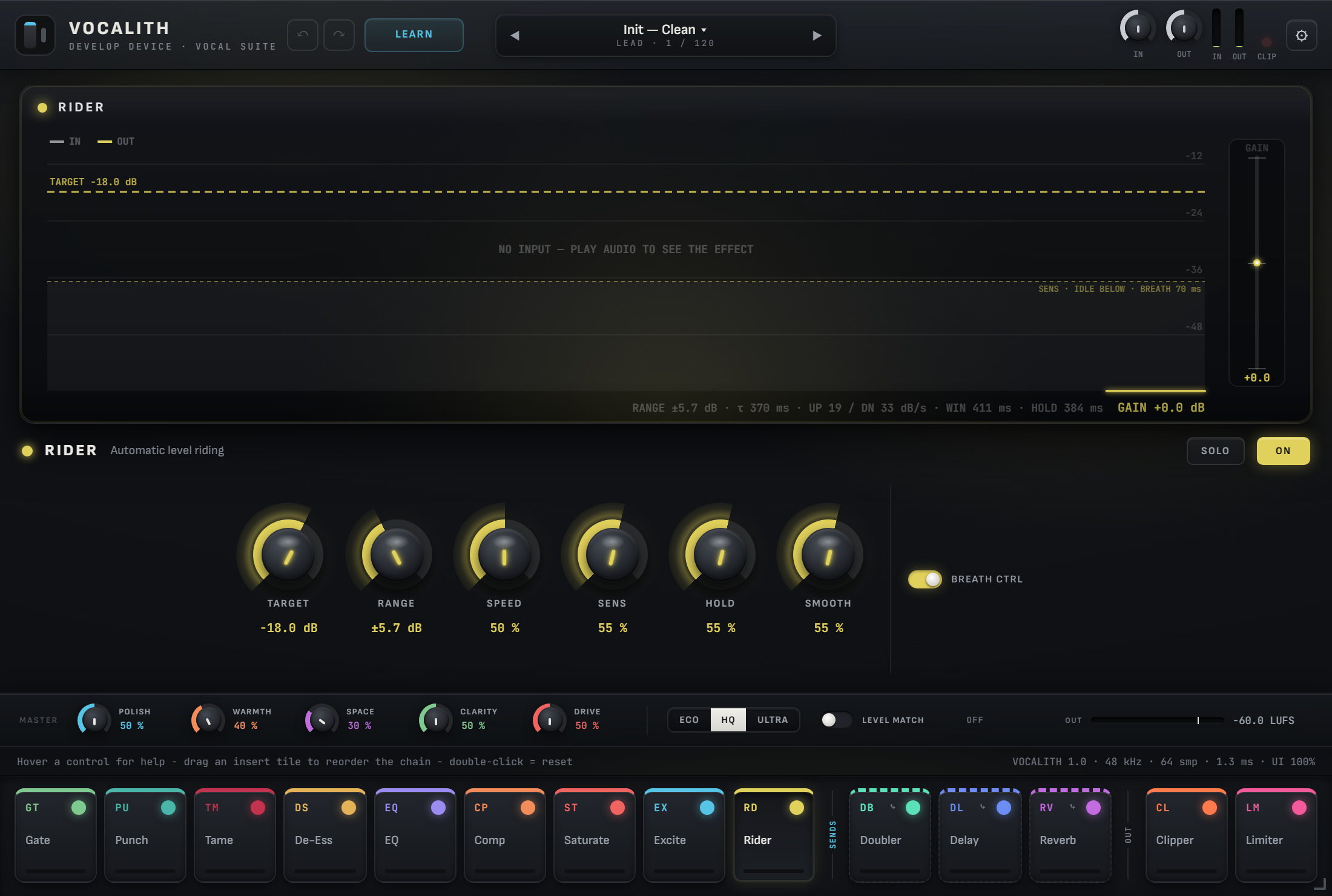Undo the last change
This screenshot has height=896, width=1332.
303,35
